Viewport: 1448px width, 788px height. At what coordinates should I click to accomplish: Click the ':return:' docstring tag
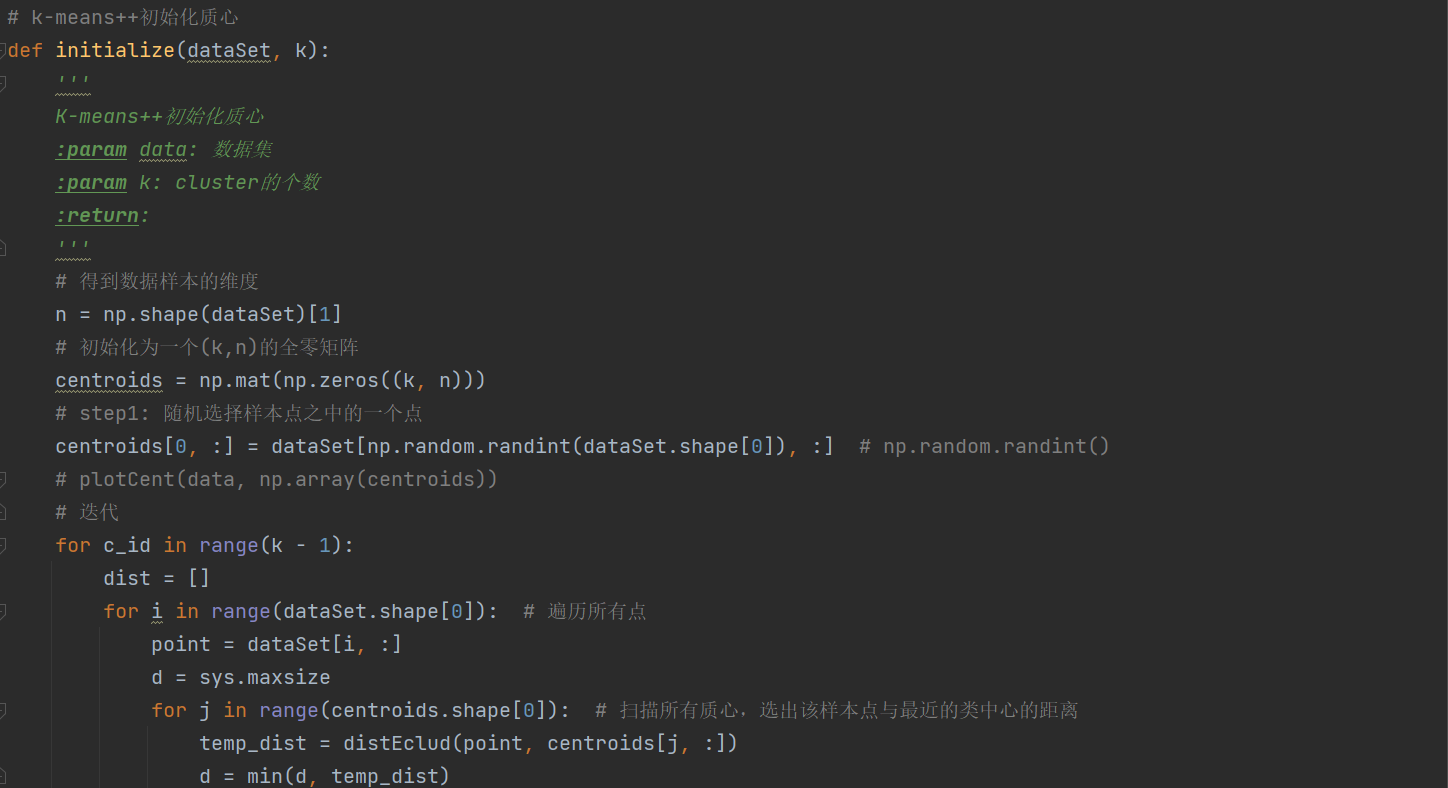click(100, 215)
